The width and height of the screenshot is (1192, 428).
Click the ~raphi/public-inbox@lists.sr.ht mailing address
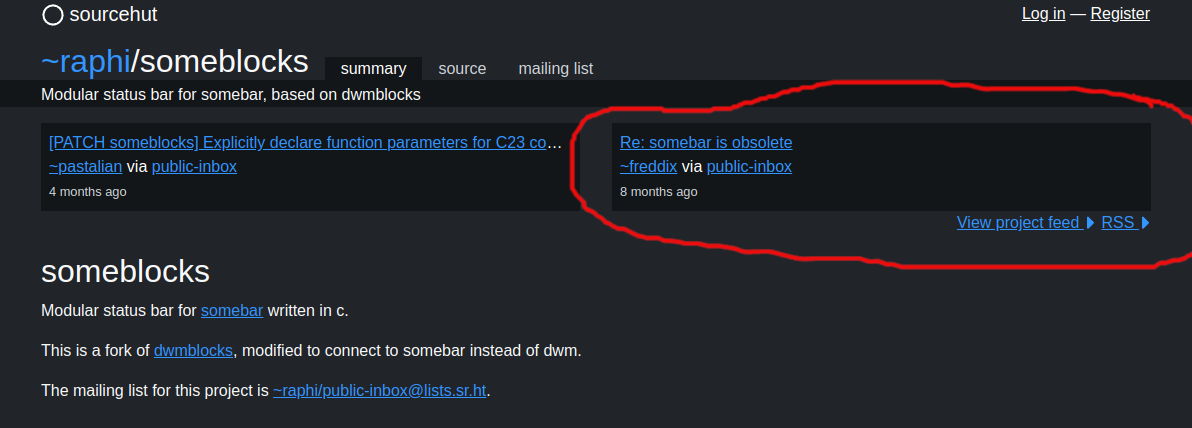[379, 391]
